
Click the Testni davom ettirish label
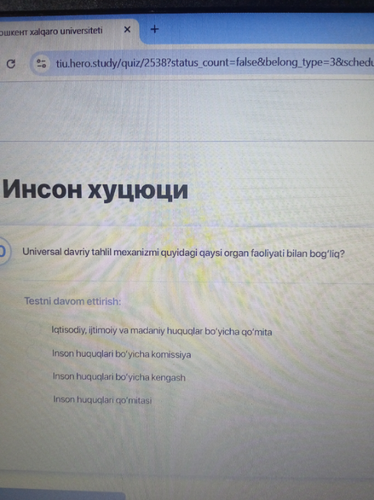pos(72,301)
